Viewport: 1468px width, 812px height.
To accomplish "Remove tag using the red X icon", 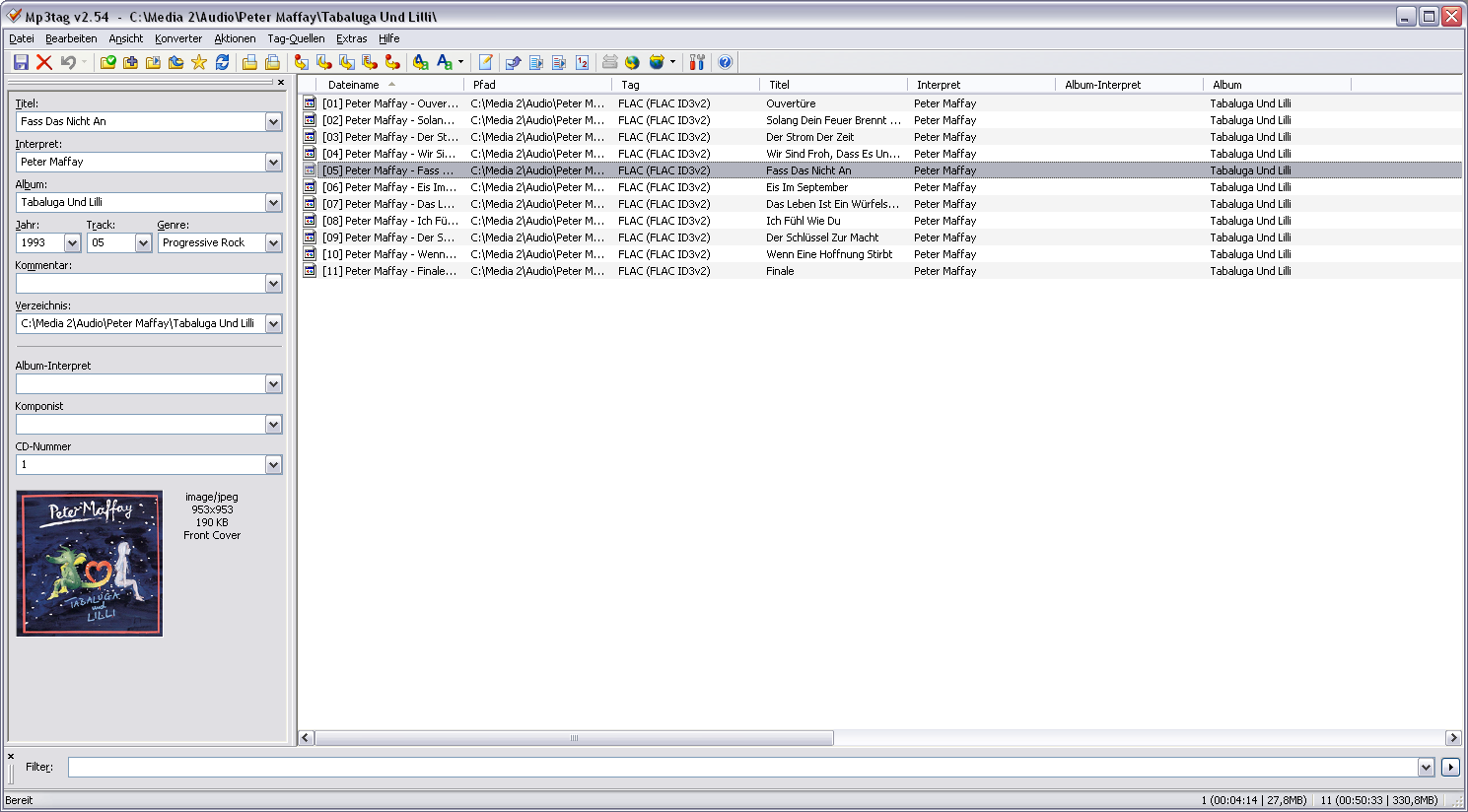I will [44, 62].
